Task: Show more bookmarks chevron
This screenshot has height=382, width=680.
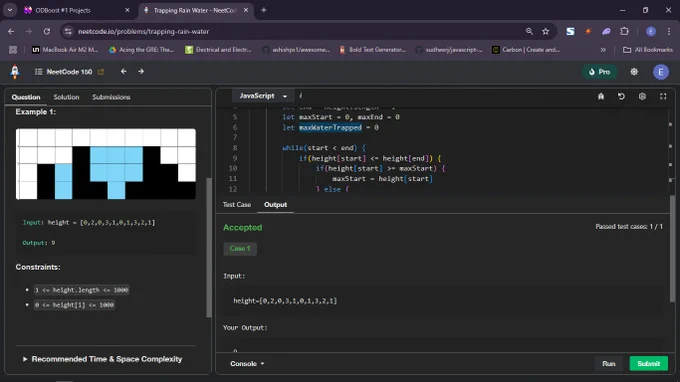Action: [603, 50]
